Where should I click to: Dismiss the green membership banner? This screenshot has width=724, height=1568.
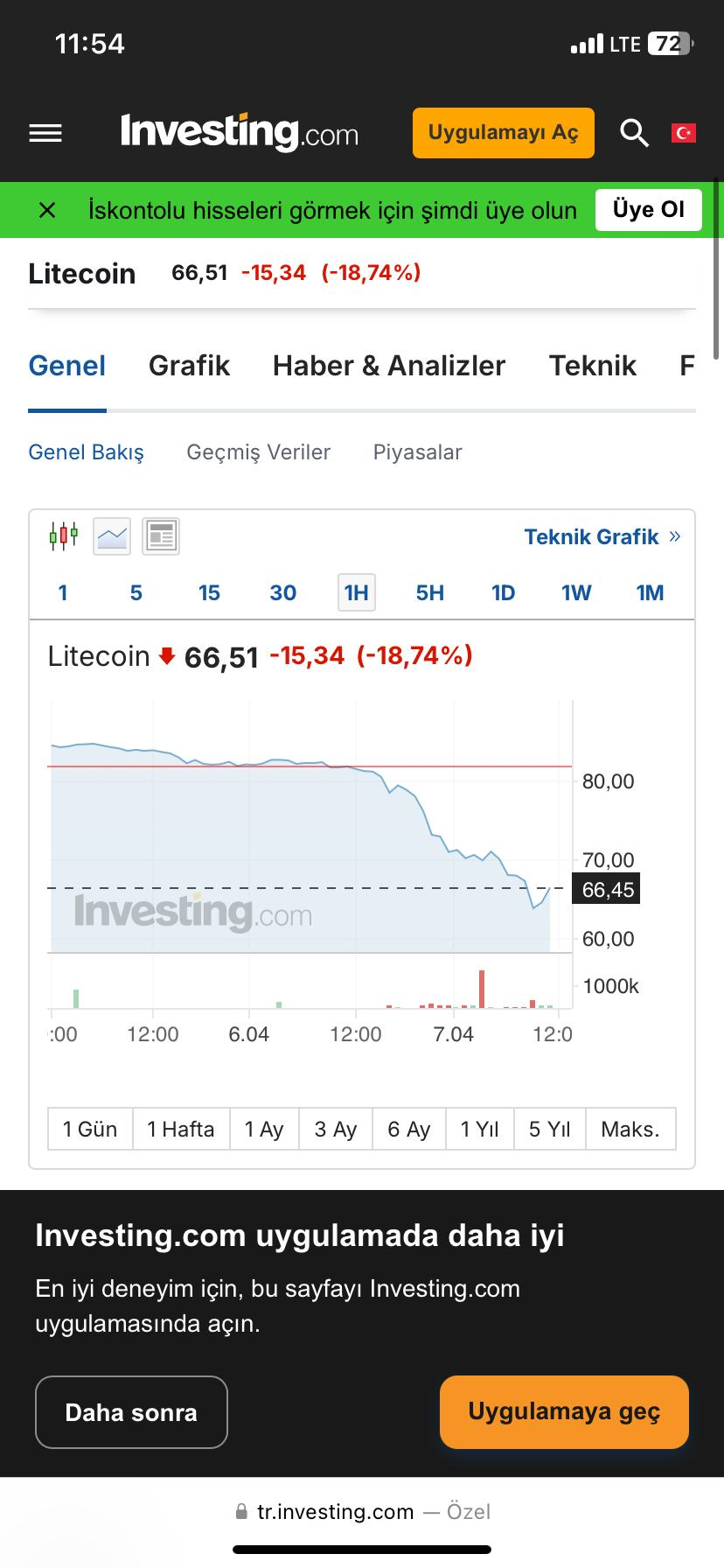tap(45, 210)
